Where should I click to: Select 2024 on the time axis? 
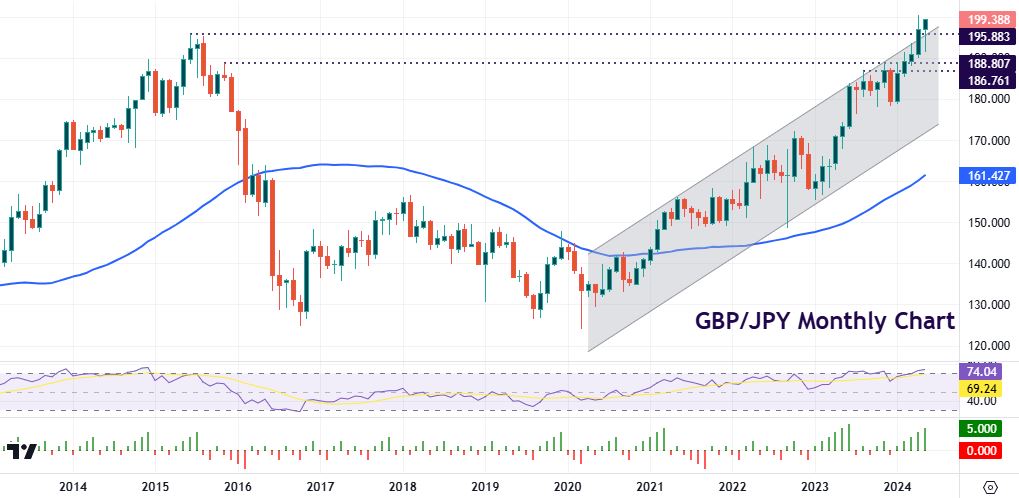898,486
